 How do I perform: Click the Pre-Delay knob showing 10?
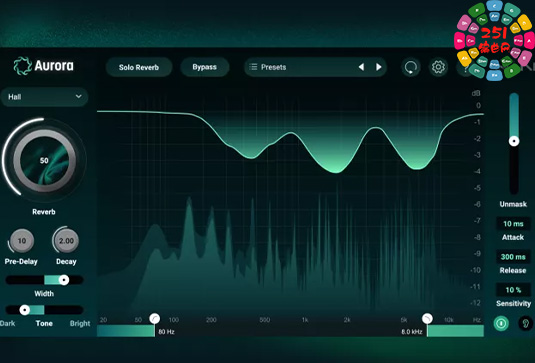tap(21, 241)
